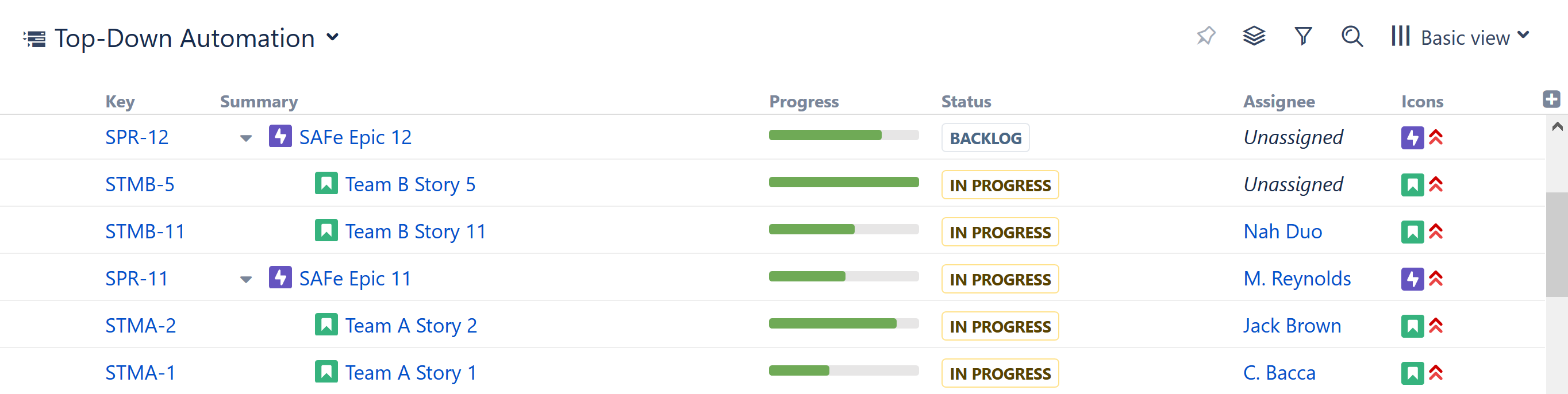1568x394 pixels.
Task: Open the STMB-11 issue key link
Action: [145, 231]
